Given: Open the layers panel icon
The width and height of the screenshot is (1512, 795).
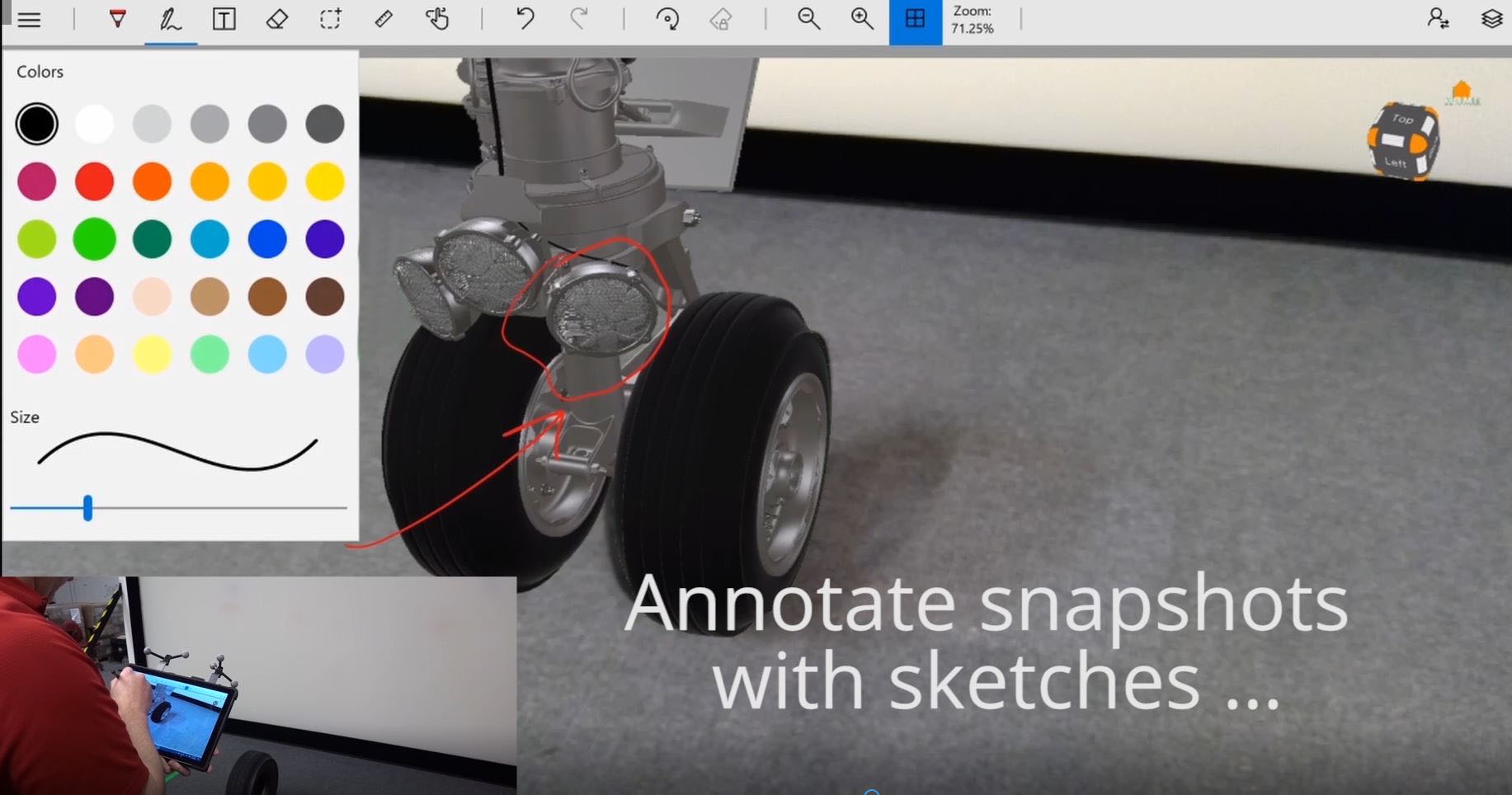Looking at the screenshot, I should point(1493,19).
